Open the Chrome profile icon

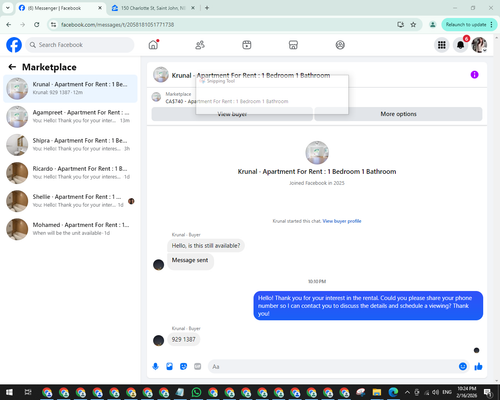[433, 25]
